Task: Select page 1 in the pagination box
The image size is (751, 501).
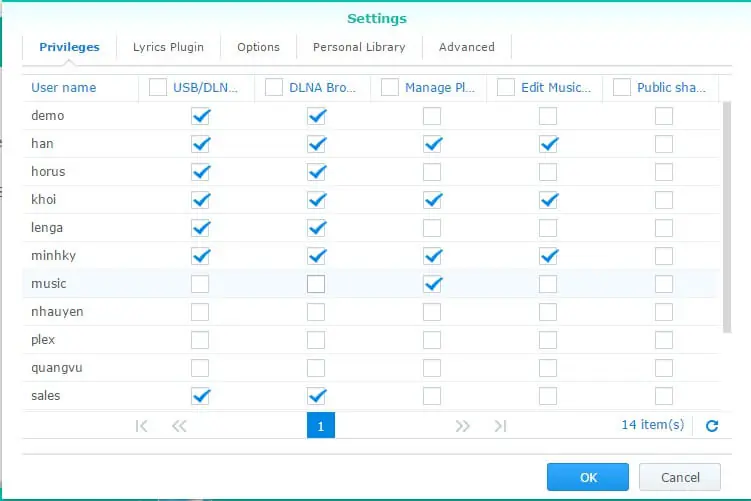Action: tap(320, 426)
